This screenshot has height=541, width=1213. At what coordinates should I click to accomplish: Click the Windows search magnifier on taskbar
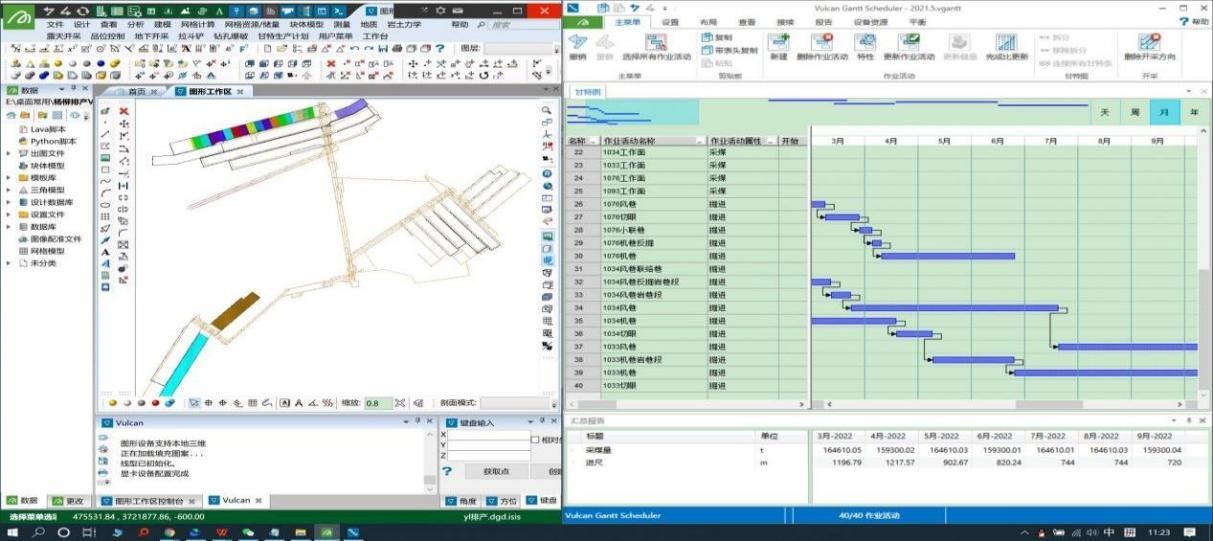point(39,533)
